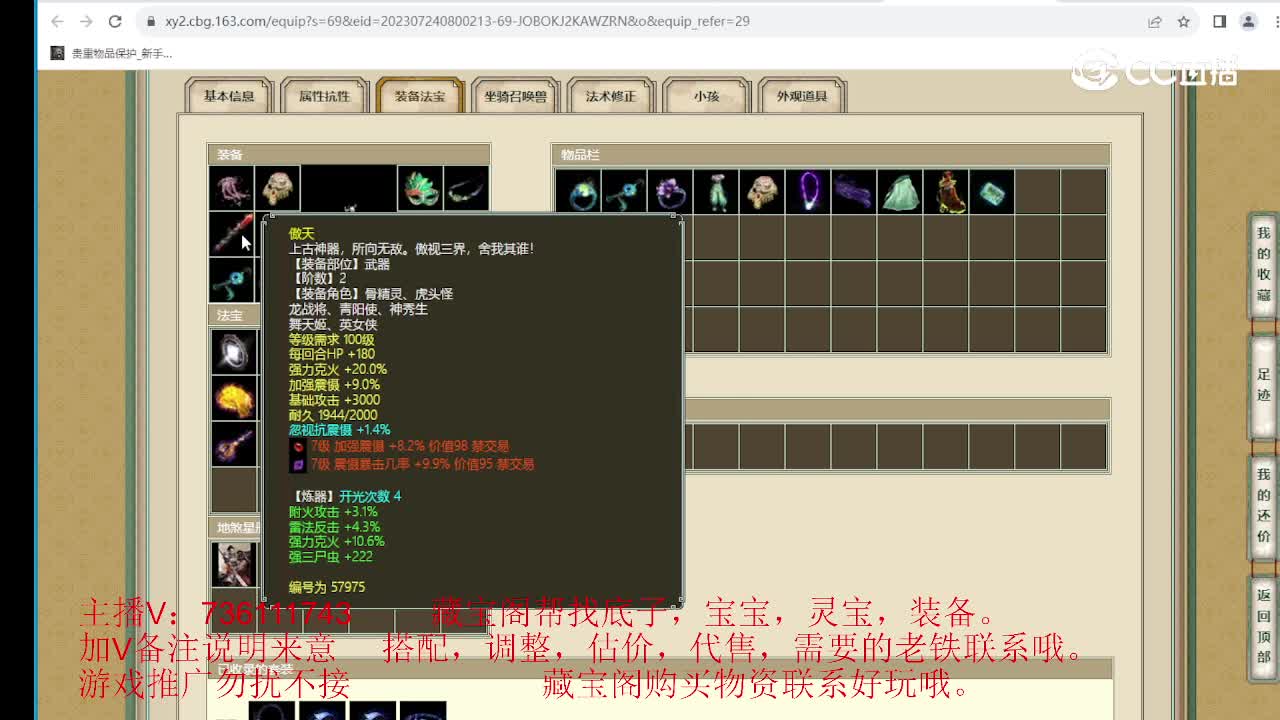Switch to the 属性抗性 tab
The image size is (1280, 720).
325,96
